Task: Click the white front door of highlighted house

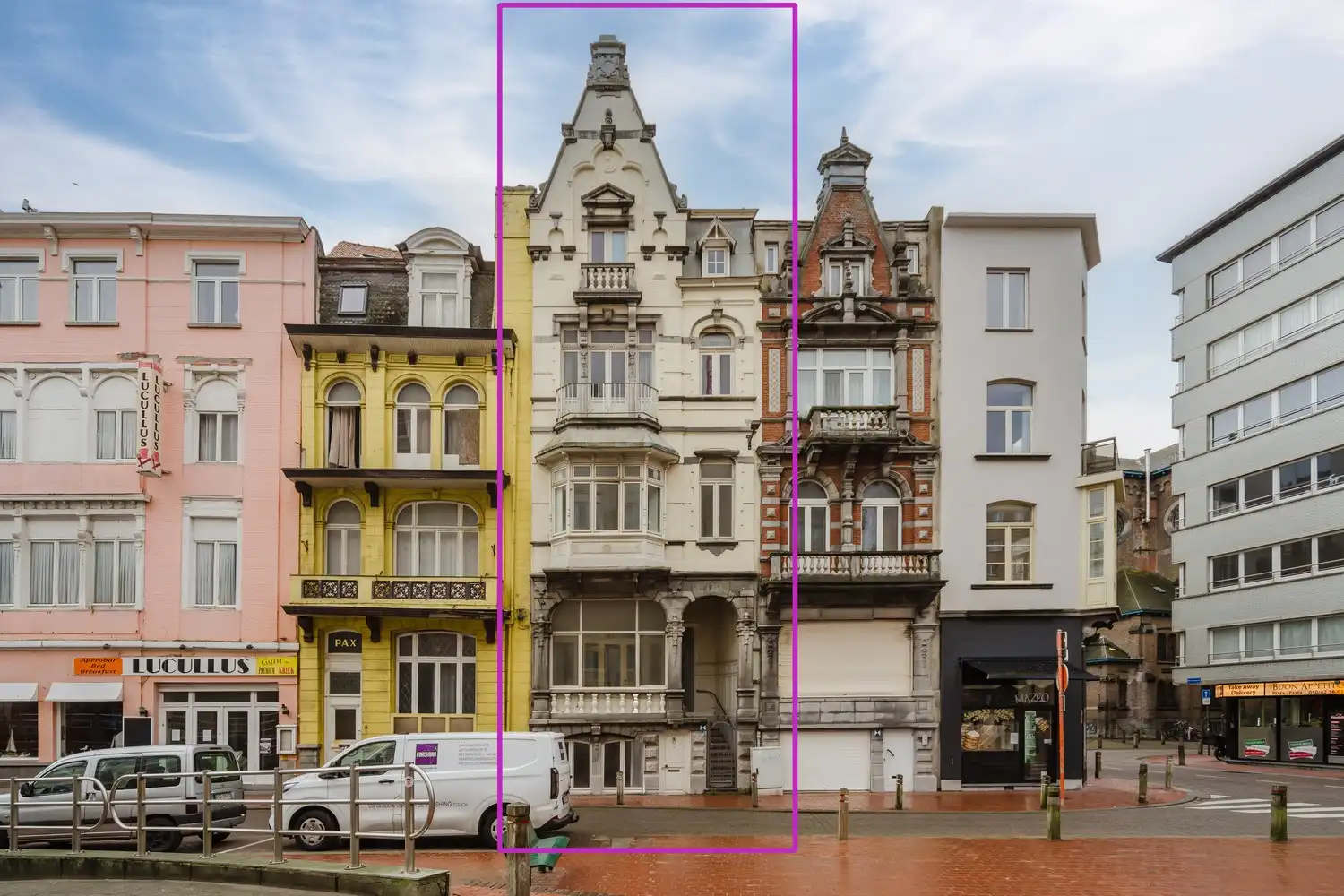Action: click(674, 762)
